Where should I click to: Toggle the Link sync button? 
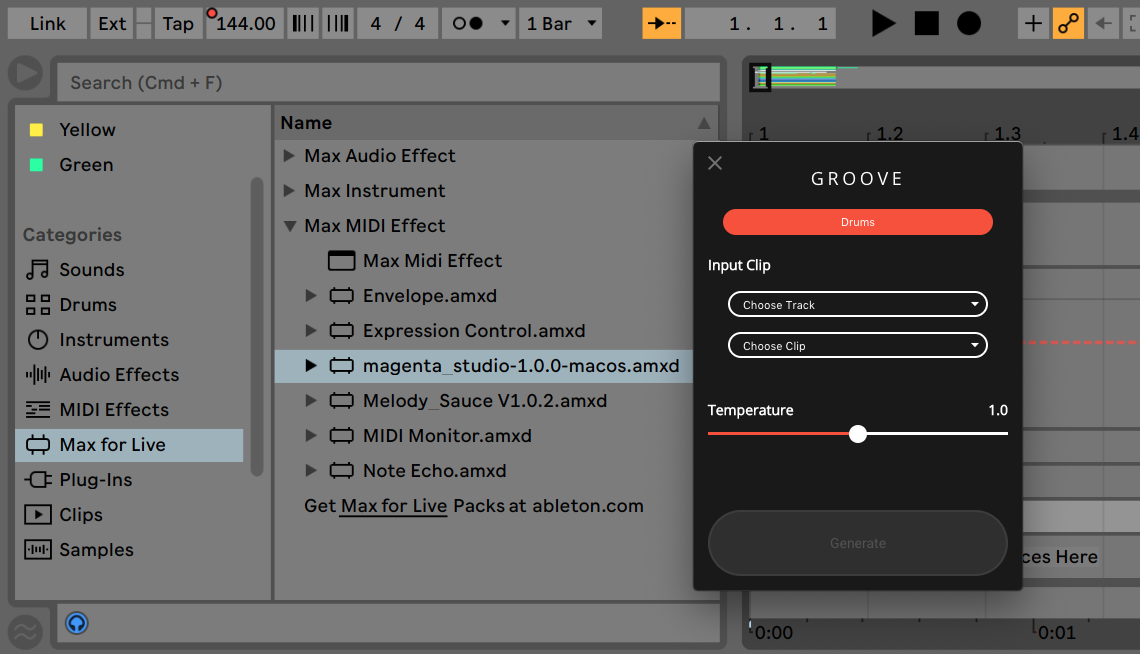[x=47, y=23]
